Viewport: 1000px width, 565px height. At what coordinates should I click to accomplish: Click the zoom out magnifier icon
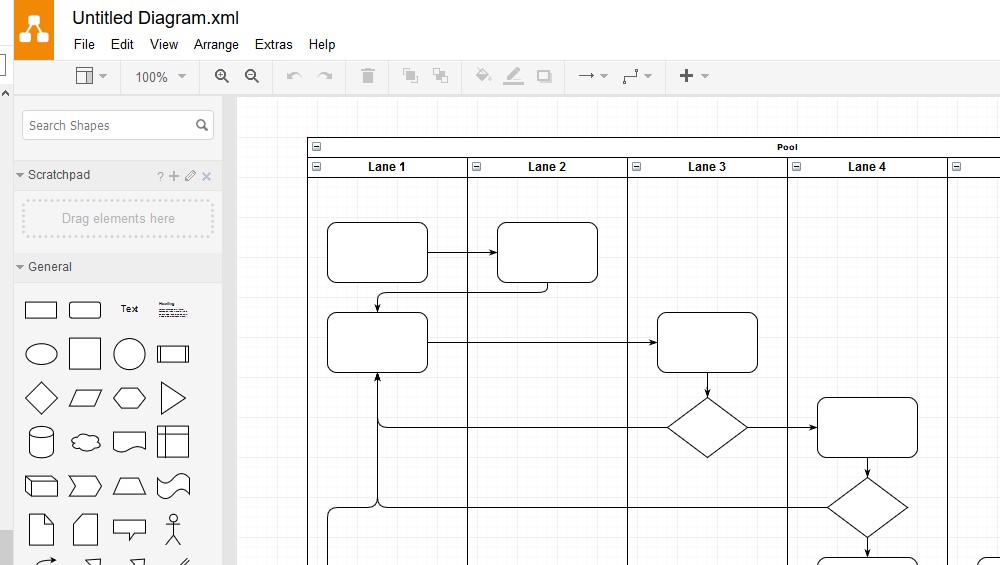pyautogui.click(x=252, y=76)
